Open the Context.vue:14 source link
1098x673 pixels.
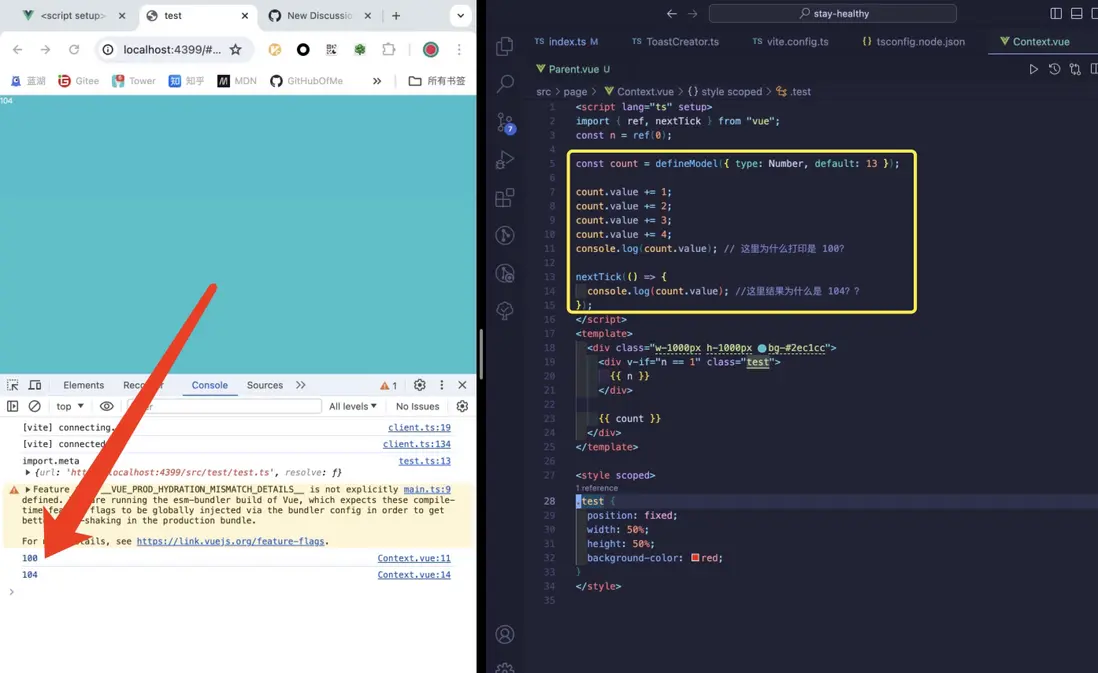(414, 575)
